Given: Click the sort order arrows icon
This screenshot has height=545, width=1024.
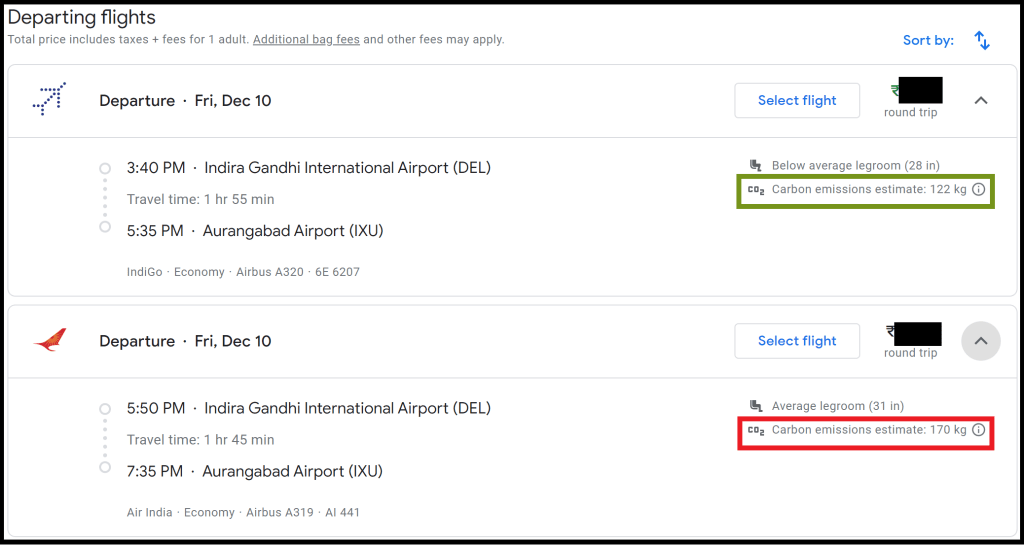Looking at the screenshot, I should pos(982,41).
